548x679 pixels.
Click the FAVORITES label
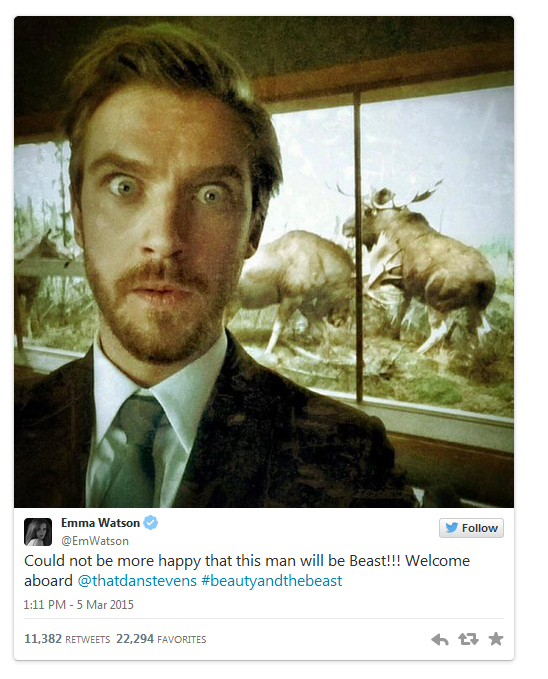click(x=182, y=640)
